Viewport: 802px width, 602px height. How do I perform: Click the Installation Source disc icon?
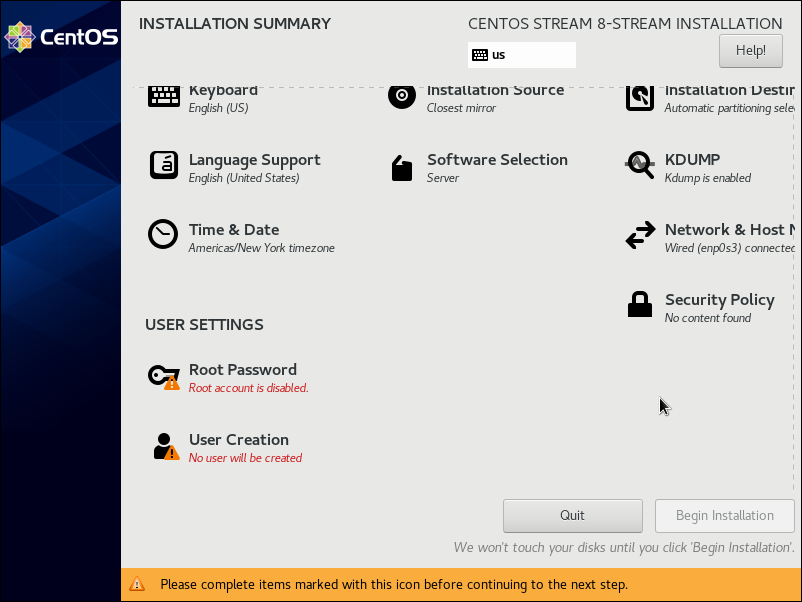402,96
